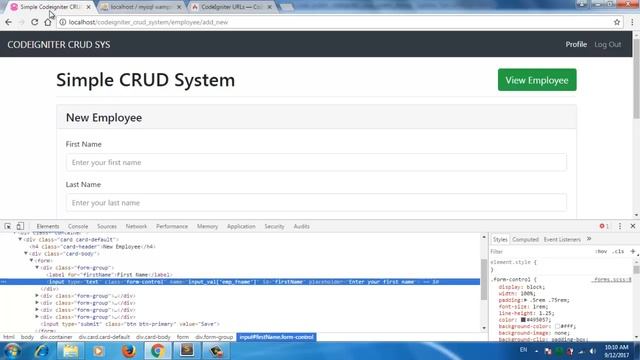640x360 pixels.
Task: Click the address bar URL
Action: (148, 22)
